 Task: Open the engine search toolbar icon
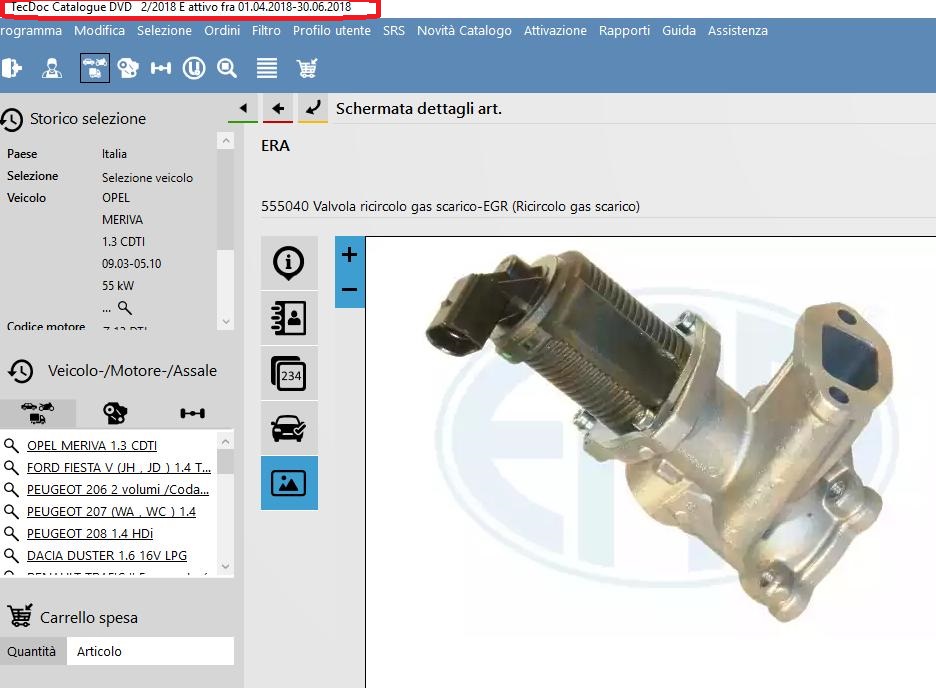coord(128,68)
